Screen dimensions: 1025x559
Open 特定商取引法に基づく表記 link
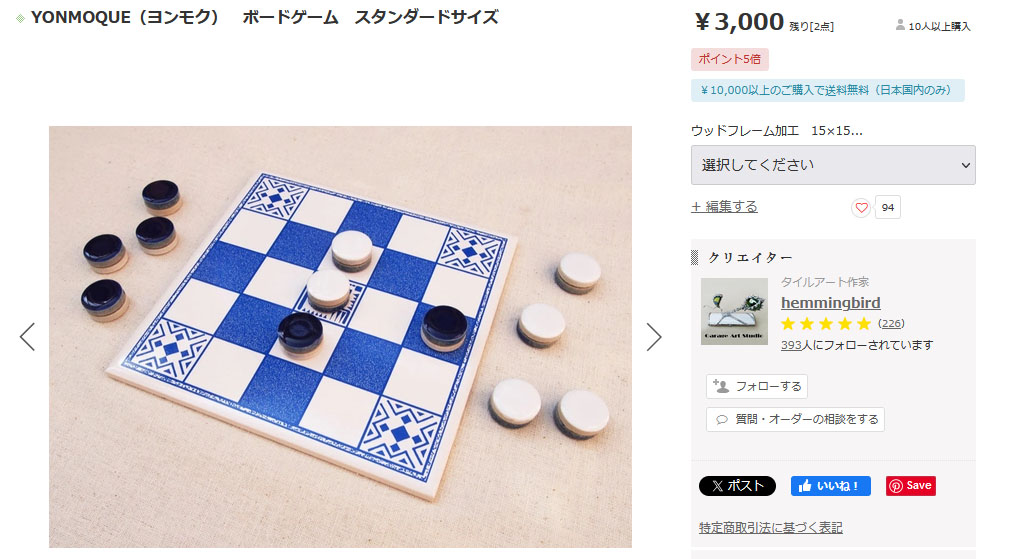[x=771, y=528]
